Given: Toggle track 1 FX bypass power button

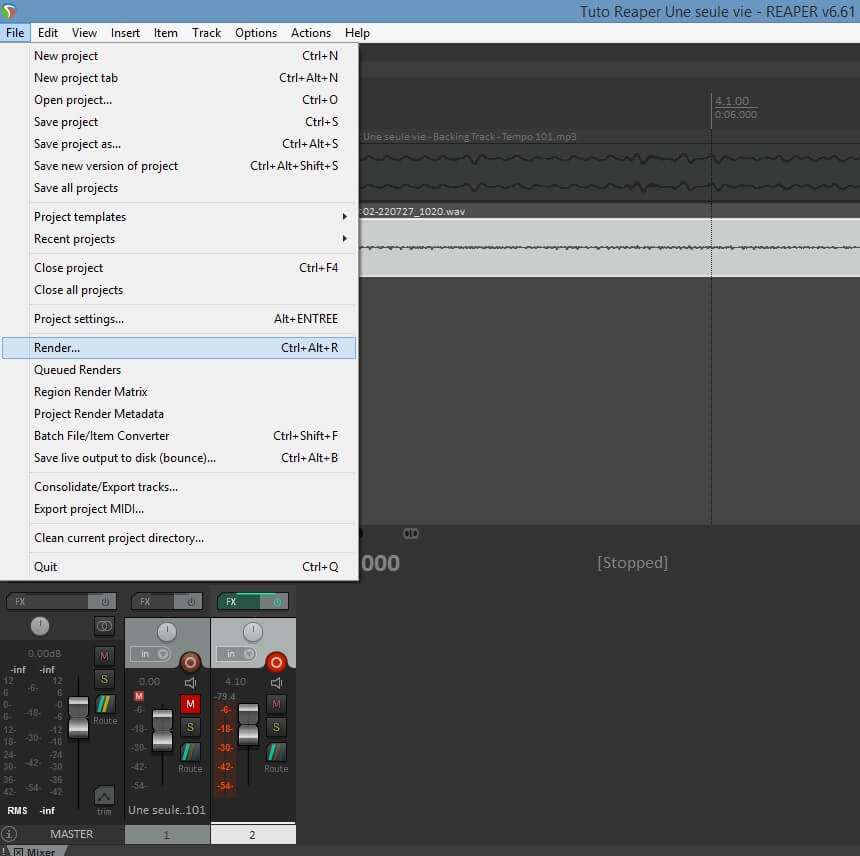Looking at the screenshot, I should coord(190,602).
